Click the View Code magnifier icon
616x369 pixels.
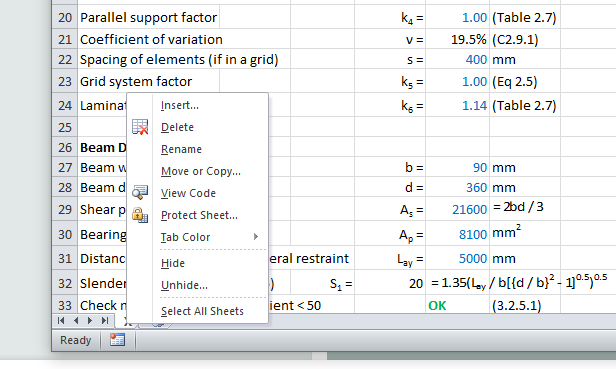click(140, 193)
